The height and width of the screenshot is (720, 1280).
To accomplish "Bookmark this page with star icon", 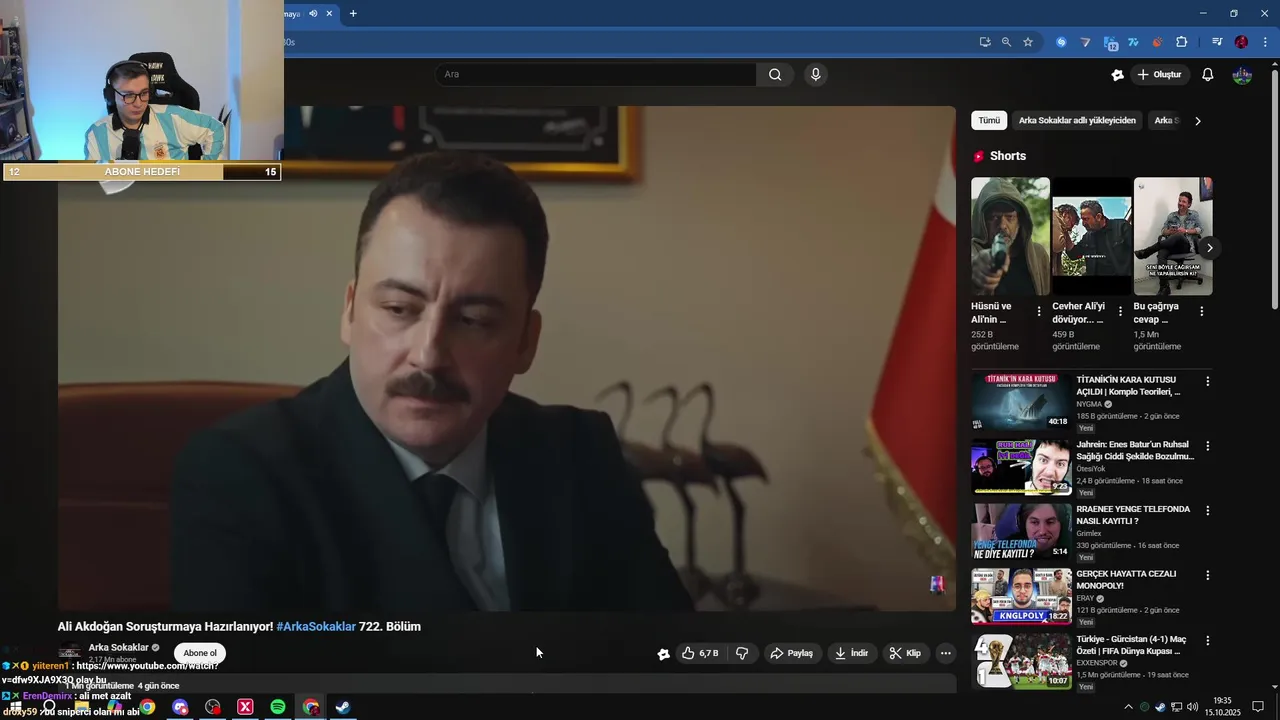I will click(x=1028, y=42).
